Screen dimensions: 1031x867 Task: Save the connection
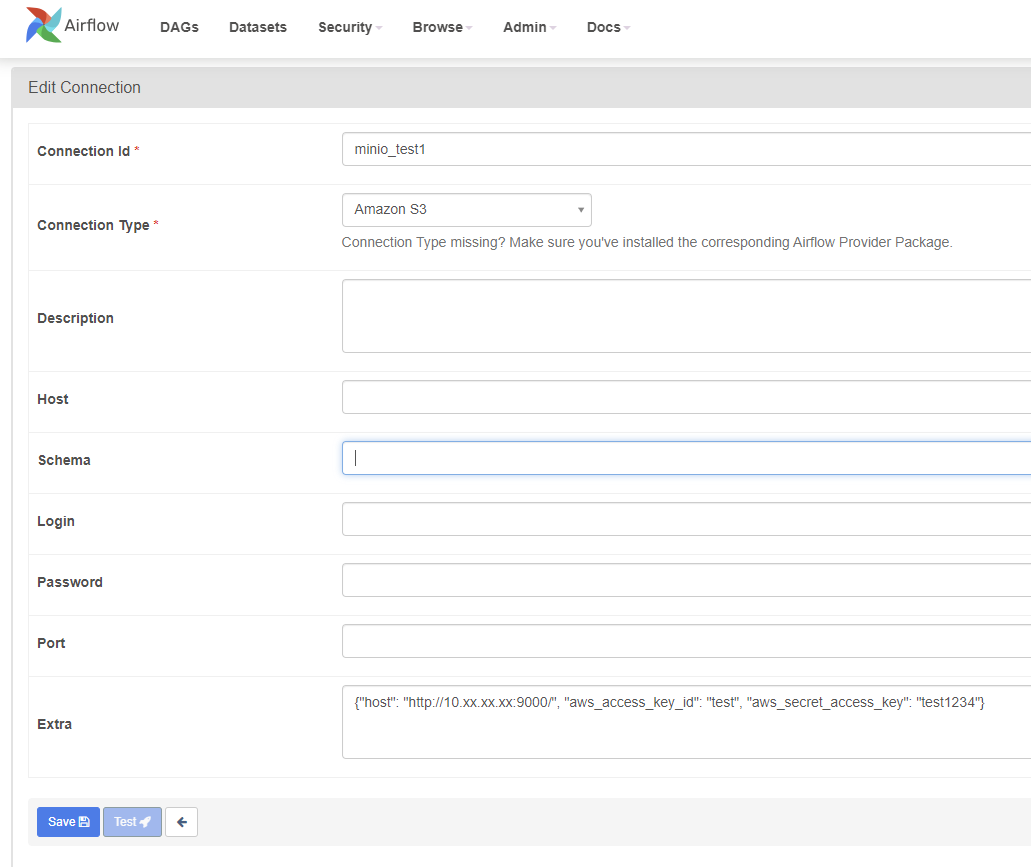point(68,822)
